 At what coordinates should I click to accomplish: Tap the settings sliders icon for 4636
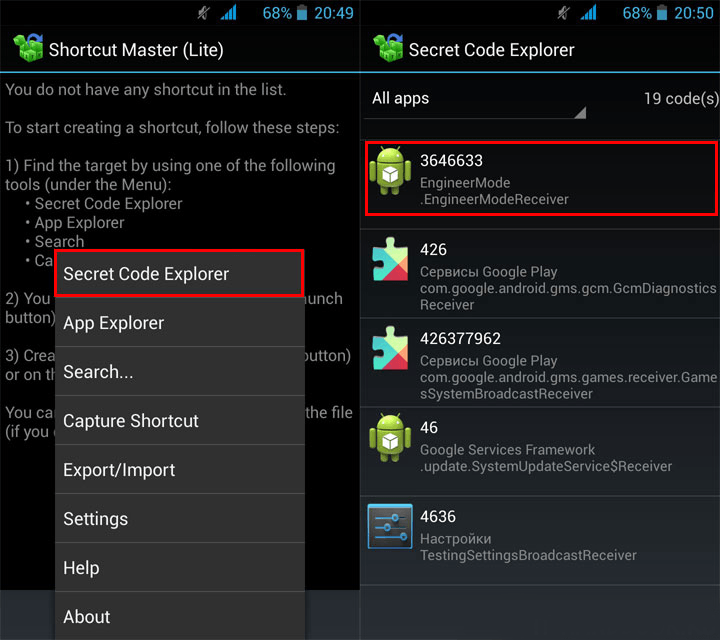[390, 526]
